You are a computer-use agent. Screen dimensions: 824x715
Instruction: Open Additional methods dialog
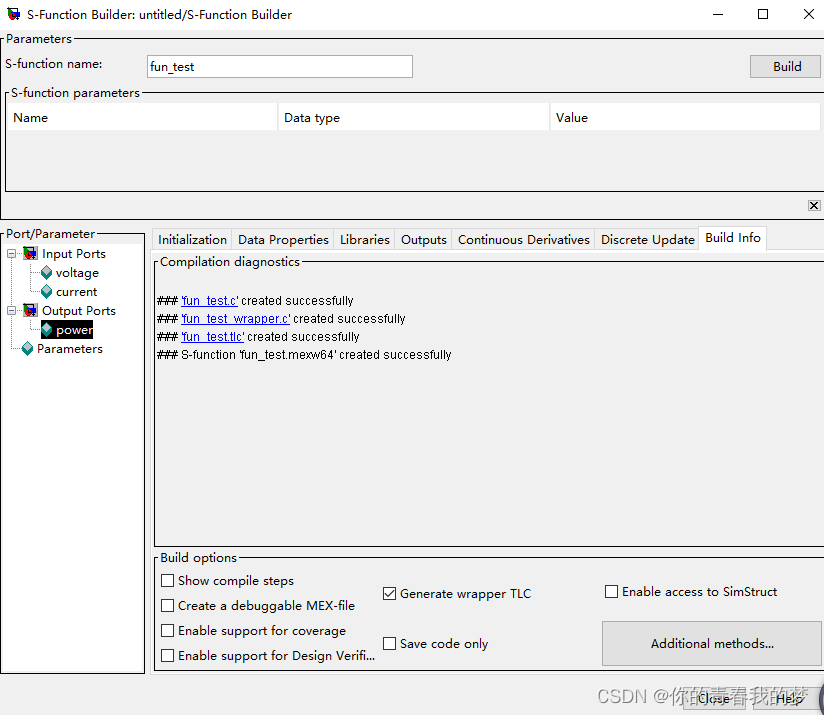[x=712, y=644]
